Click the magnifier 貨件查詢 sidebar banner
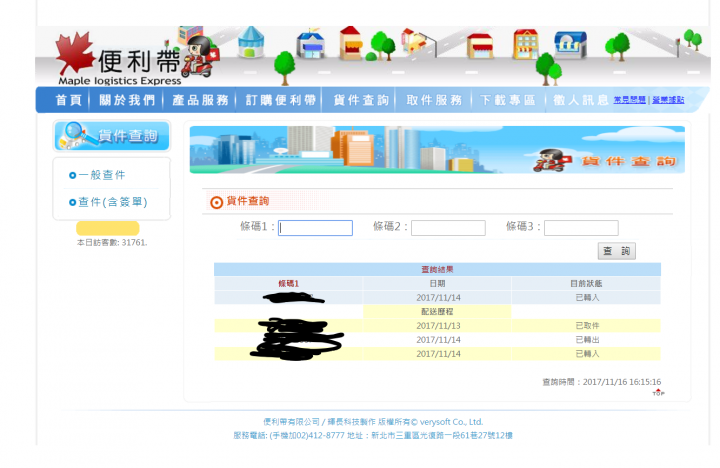The image size is (720, 468). point(112,135)
